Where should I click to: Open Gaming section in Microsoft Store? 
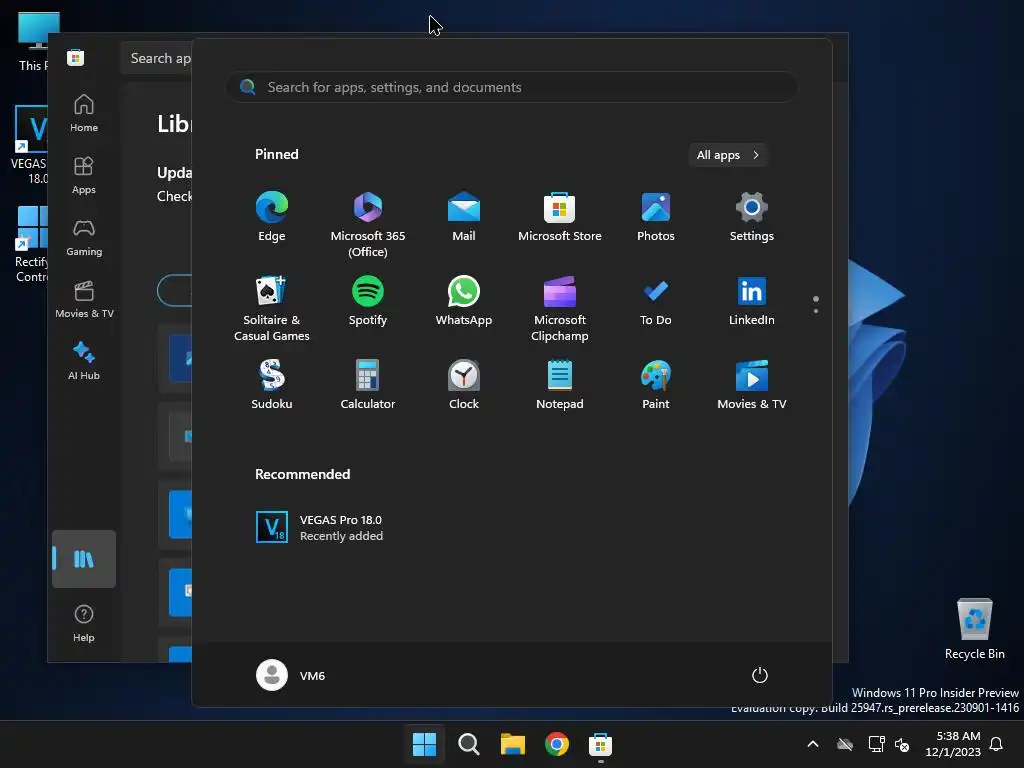pyautogui.click(x=84, y=238)
